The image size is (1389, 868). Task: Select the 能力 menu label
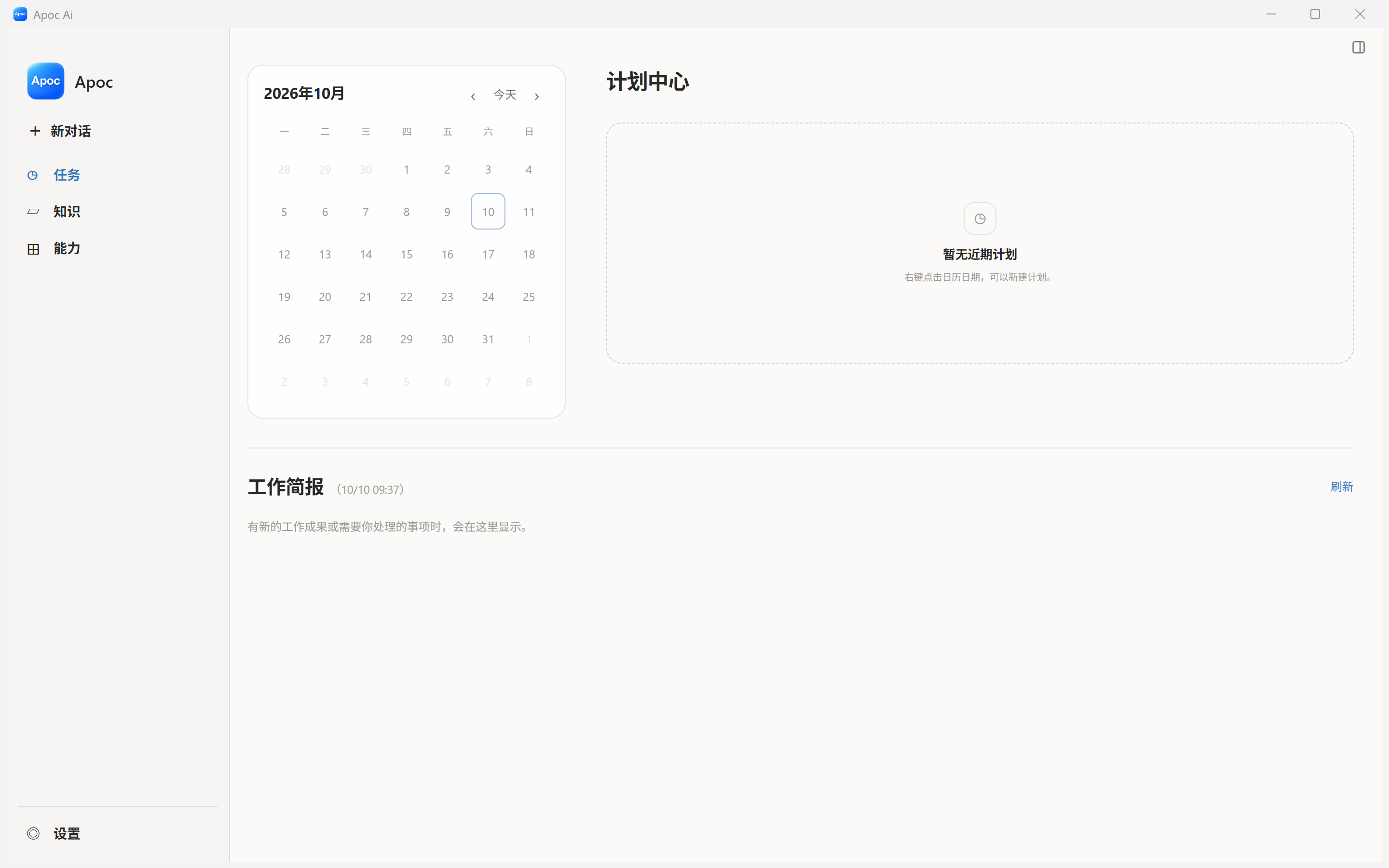point(67,248)
